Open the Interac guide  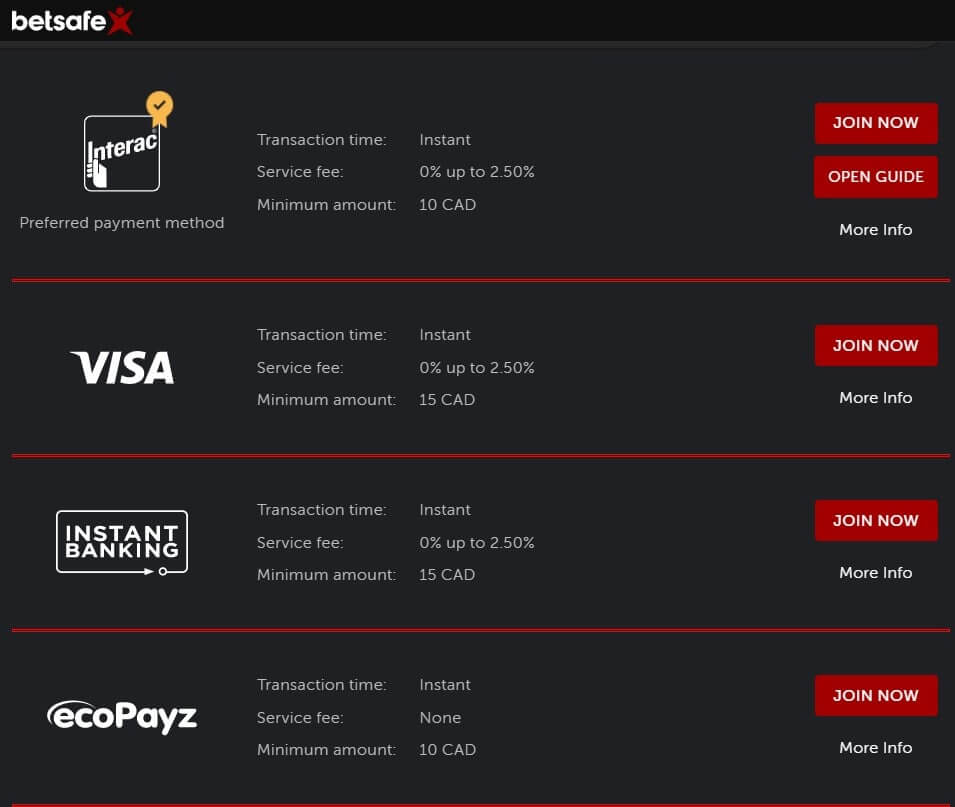point(876,177)
